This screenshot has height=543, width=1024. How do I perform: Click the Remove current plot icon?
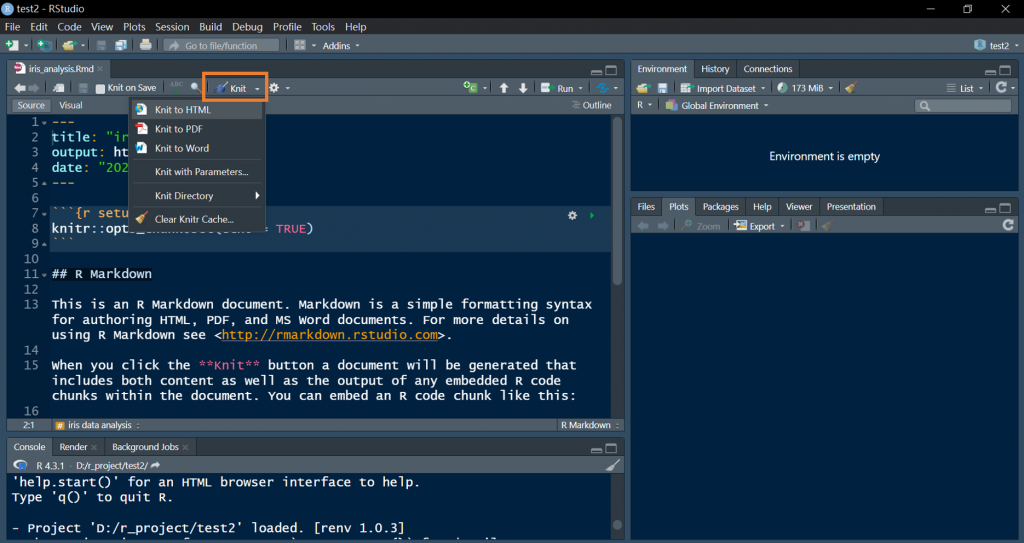(x=804, y=225)
